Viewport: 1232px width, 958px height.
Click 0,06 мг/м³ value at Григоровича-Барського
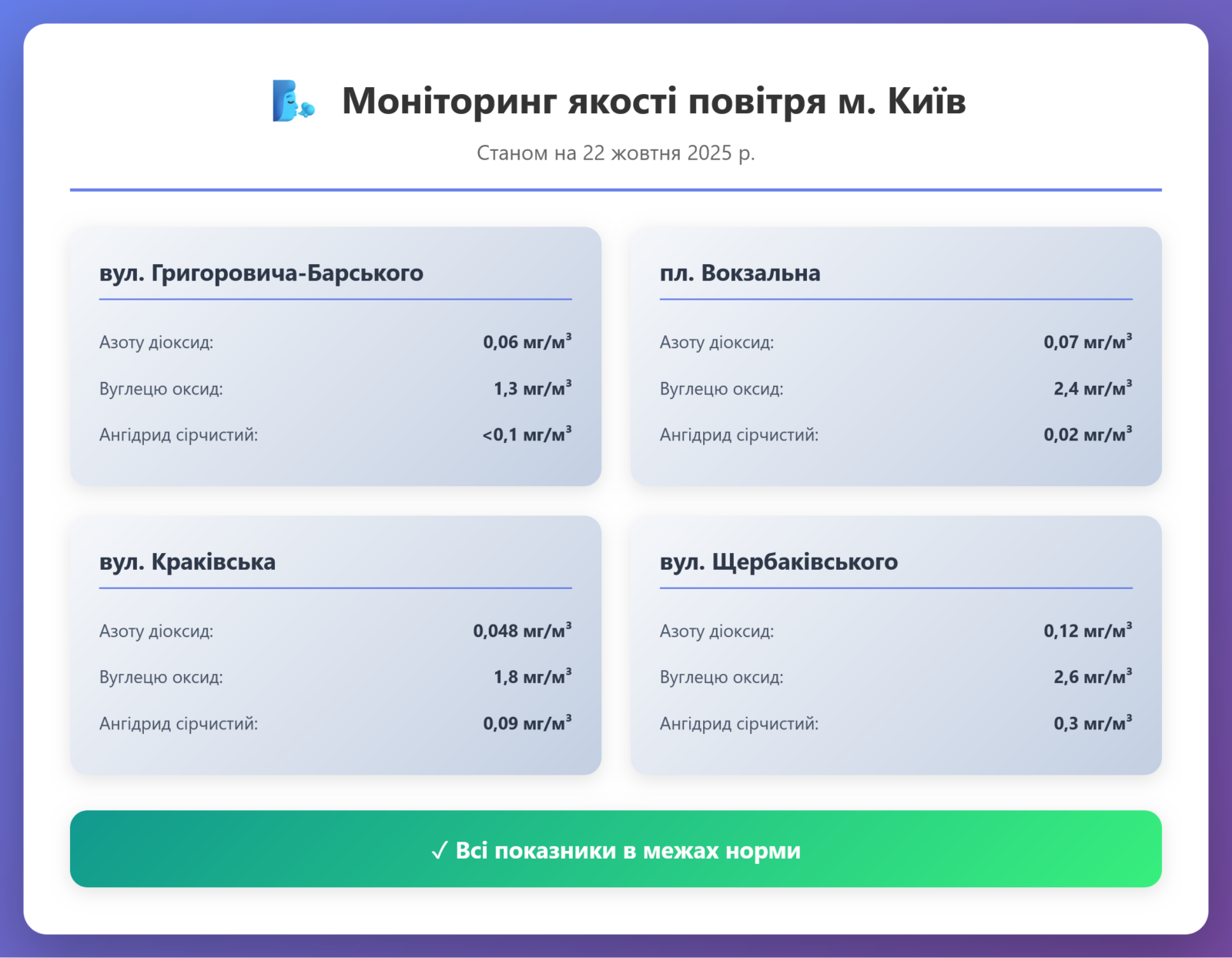527,342
